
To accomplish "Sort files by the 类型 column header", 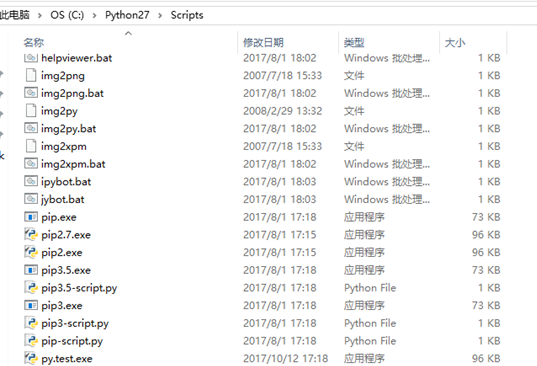I will pyautogui.click(x=354, y=42).
